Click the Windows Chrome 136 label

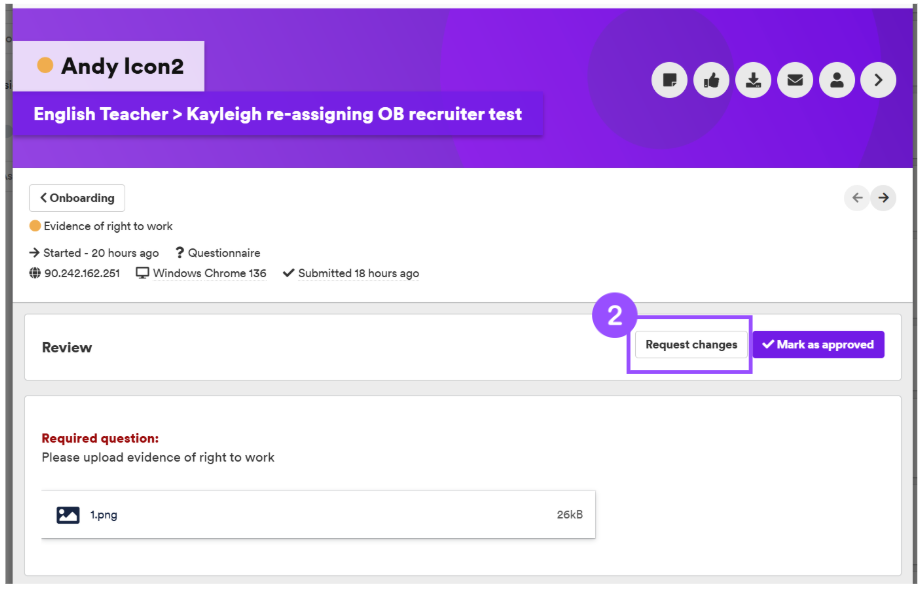coord(209,273)
